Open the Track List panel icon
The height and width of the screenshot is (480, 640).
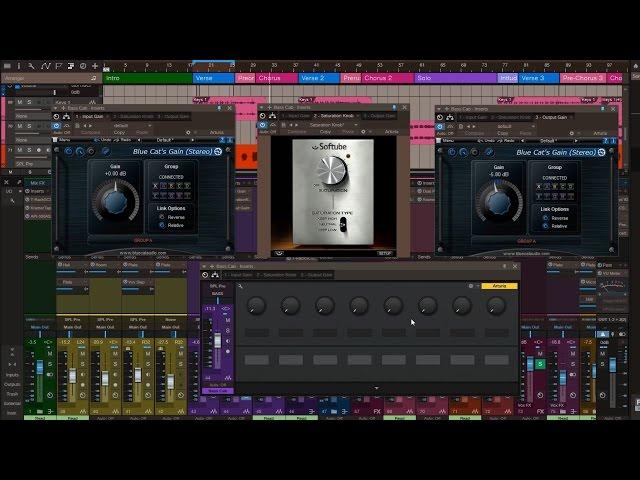coord(7,66)
